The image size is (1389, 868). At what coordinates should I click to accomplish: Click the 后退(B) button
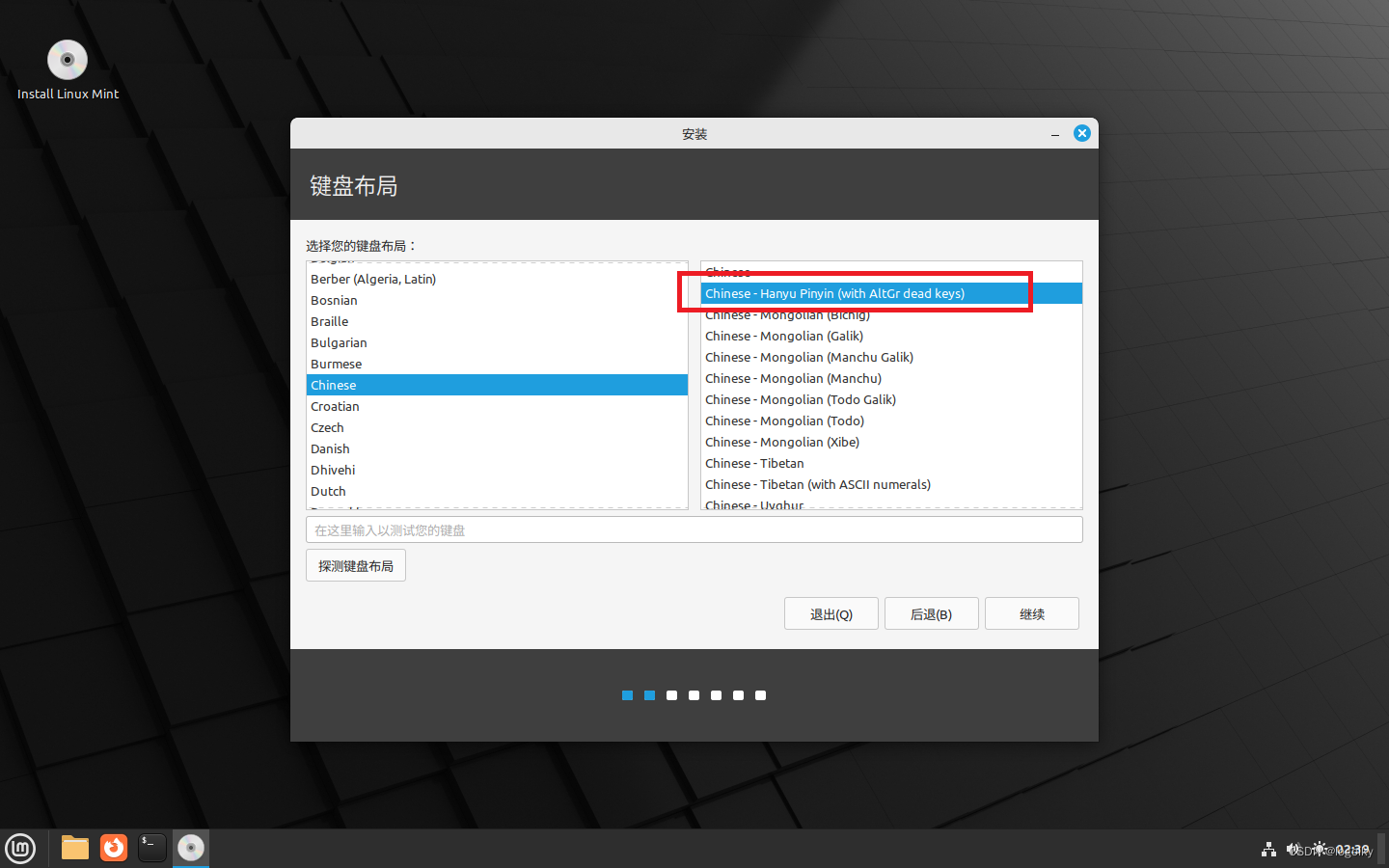931,612
